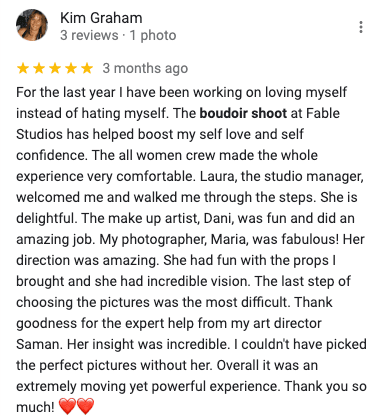Click the first yellow rating star
This screenshot has width=382, height=416.
pos(23,68)
